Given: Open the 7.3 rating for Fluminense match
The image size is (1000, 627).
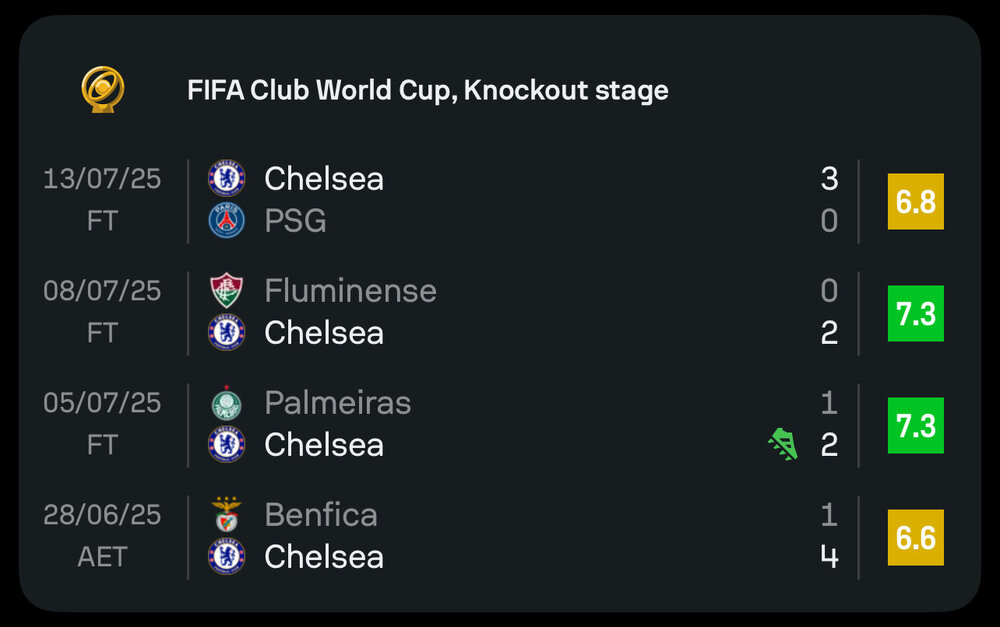Looking at the screenshot, I should (x=916, y=314).
